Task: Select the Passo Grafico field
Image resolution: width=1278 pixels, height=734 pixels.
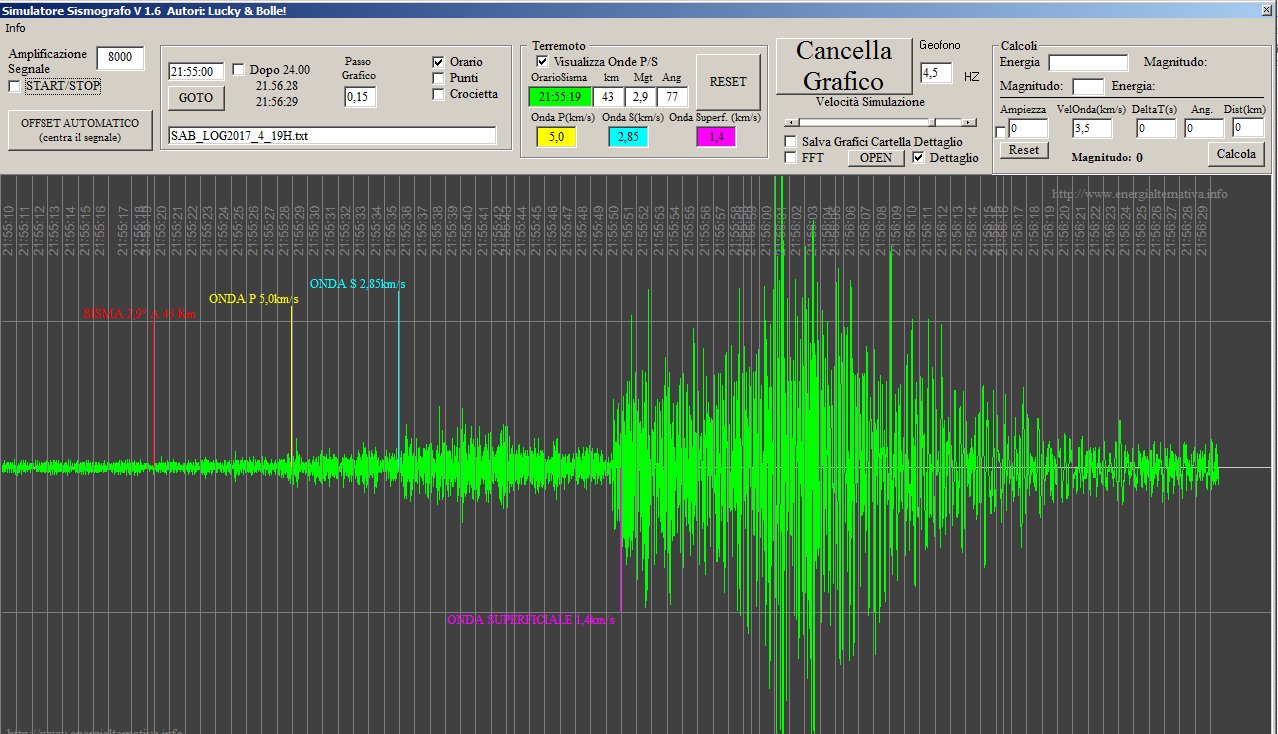Action: point(360,97)
